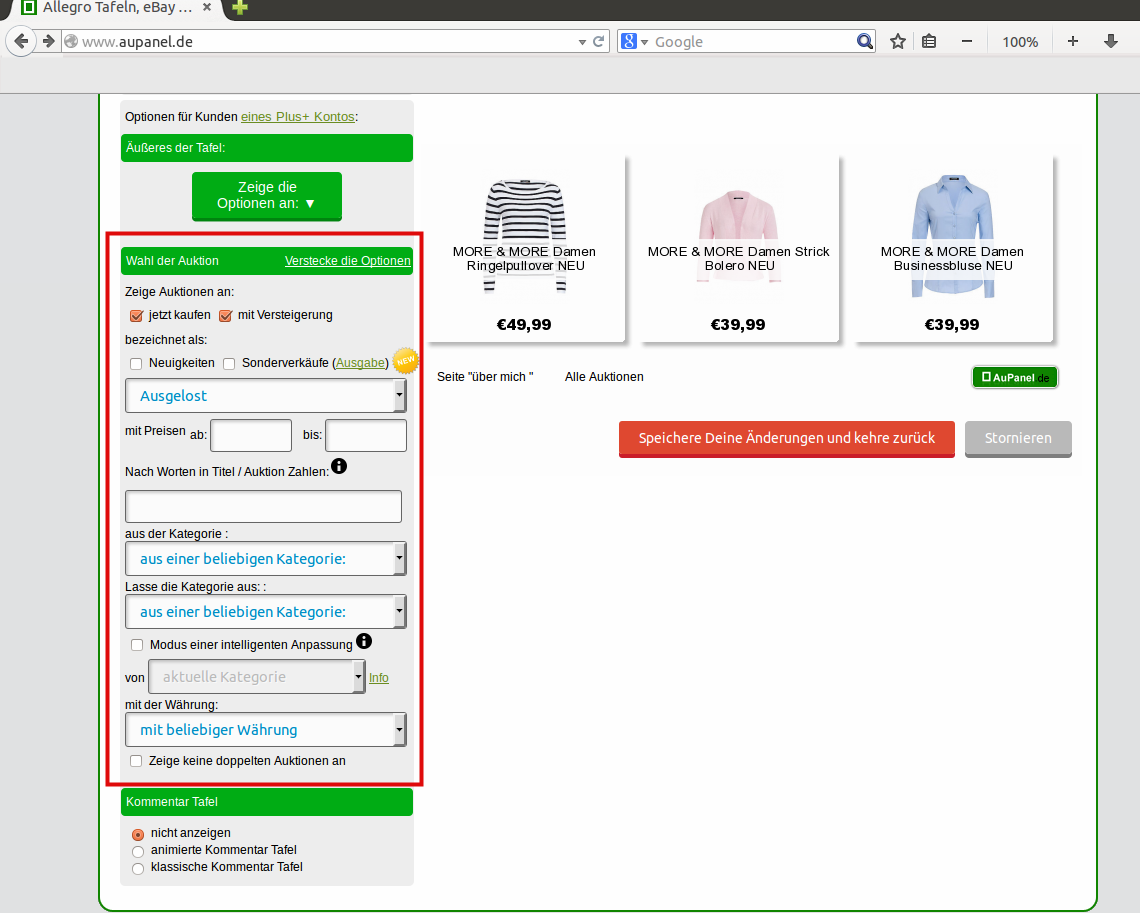Screen dimensions: 1140x913
Task: Open the Ausgabe link
Action: tap(360, 363)
